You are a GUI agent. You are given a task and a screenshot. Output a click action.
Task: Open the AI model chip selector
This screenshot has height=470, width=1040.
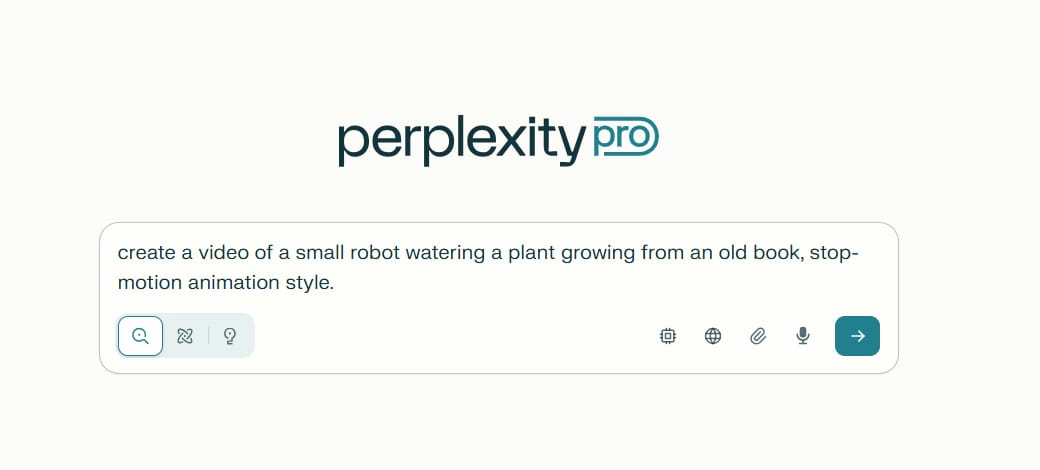click(668, 336)
